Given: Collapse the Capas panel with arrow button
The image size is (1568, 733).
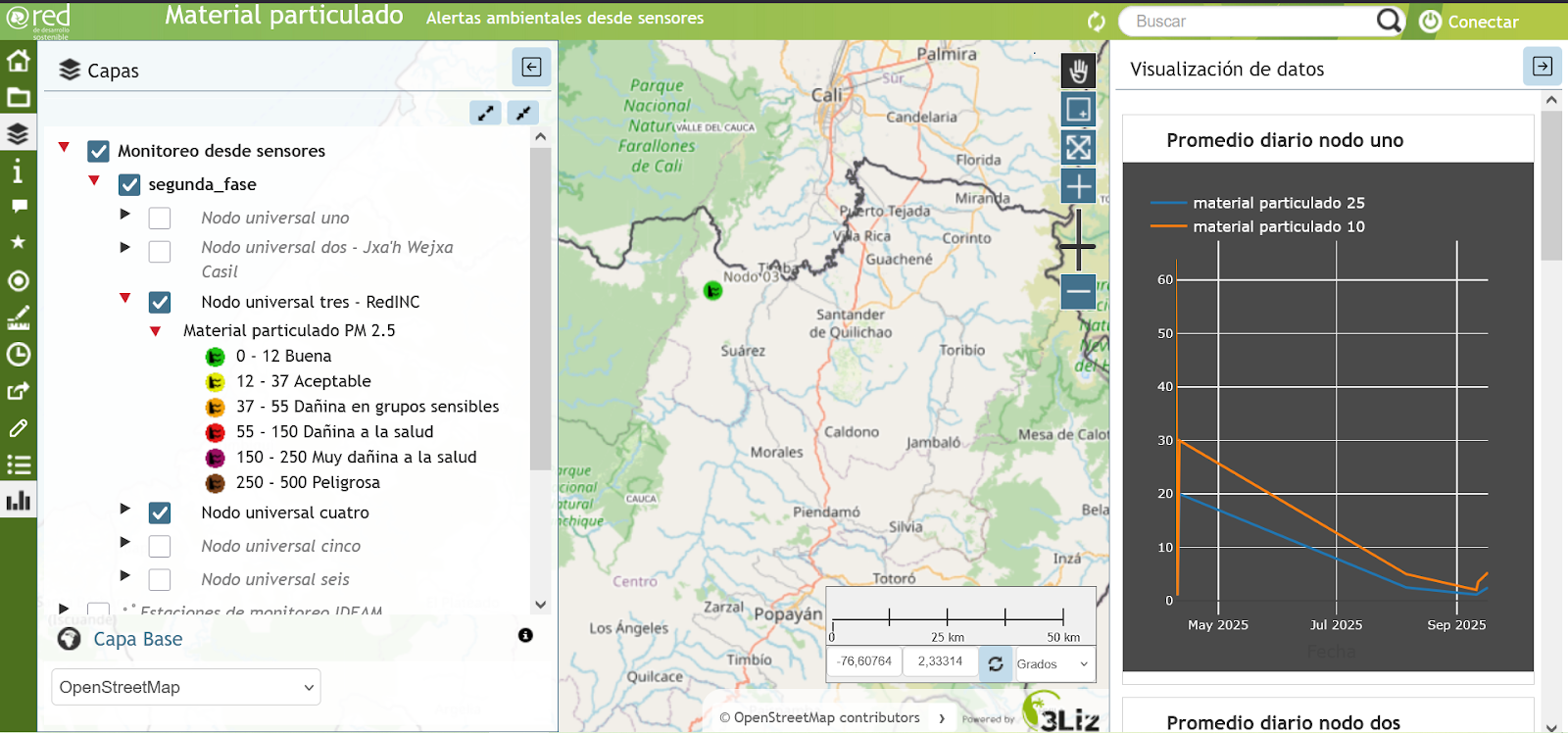Looking at the screenshot, I should point(531,67).
